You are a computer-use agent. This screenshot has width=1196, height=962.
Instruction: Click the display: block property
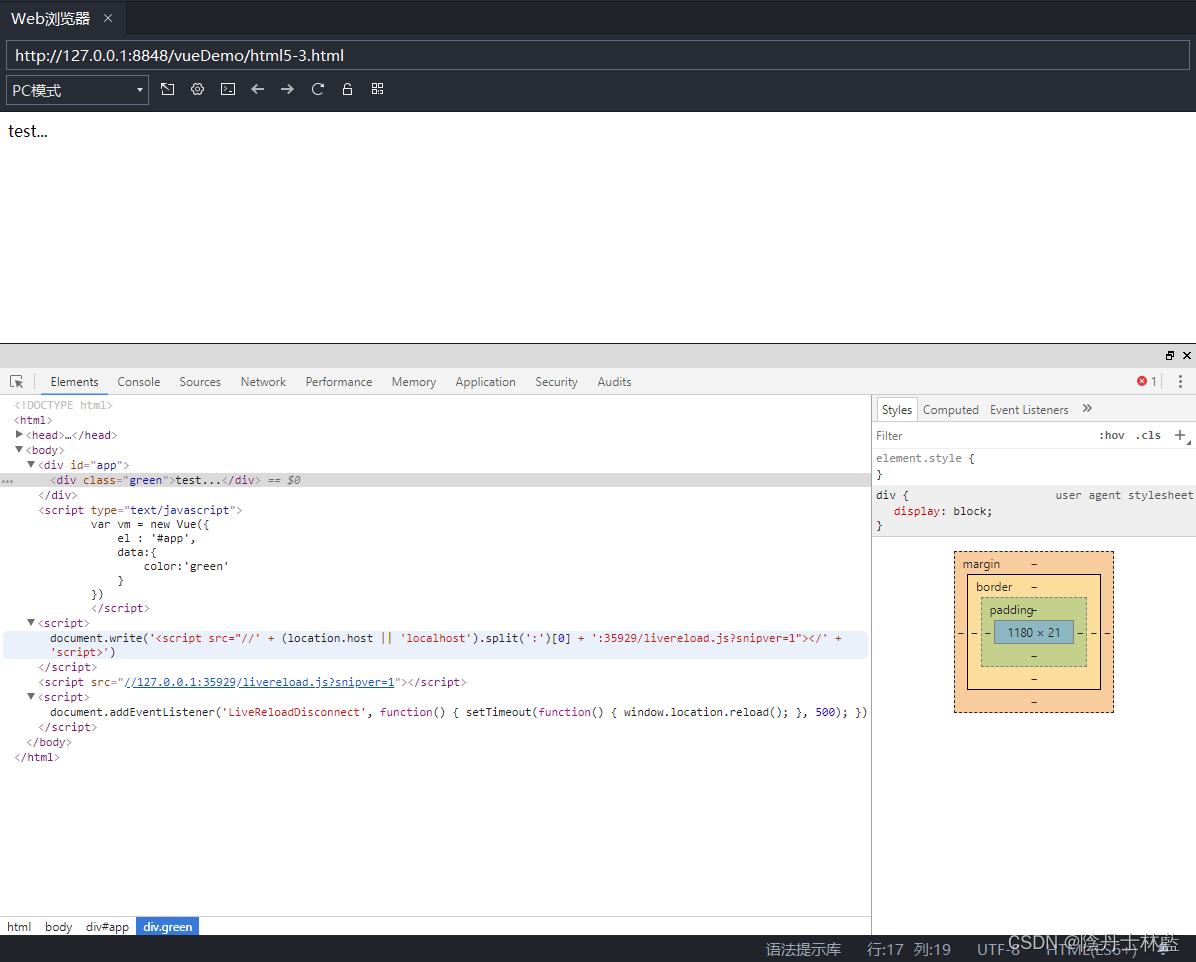click(x=943, y=511)
